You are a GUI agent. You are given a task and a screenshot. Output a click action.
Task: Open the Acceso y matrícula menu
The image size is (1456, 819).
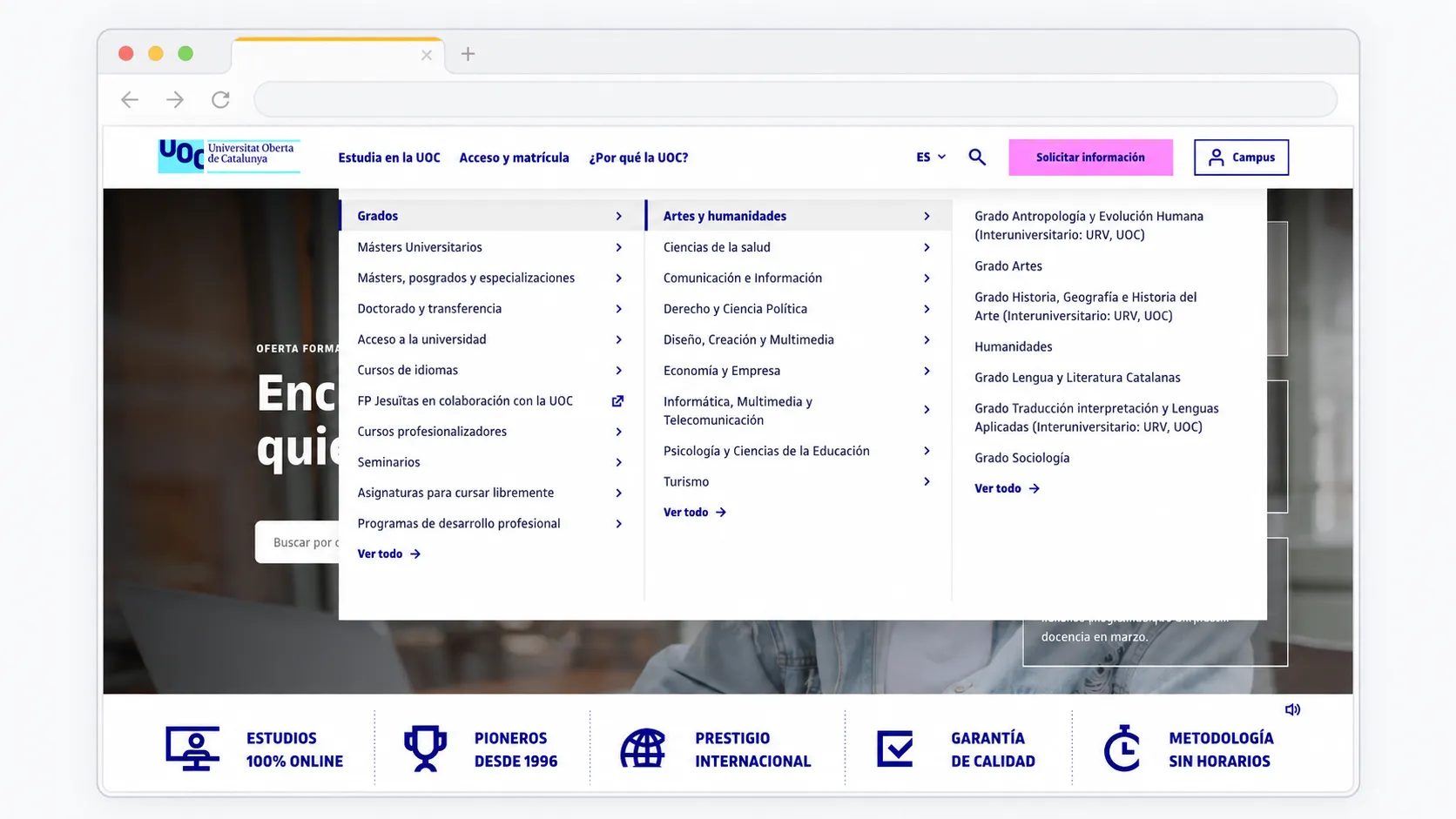(514, 158)
